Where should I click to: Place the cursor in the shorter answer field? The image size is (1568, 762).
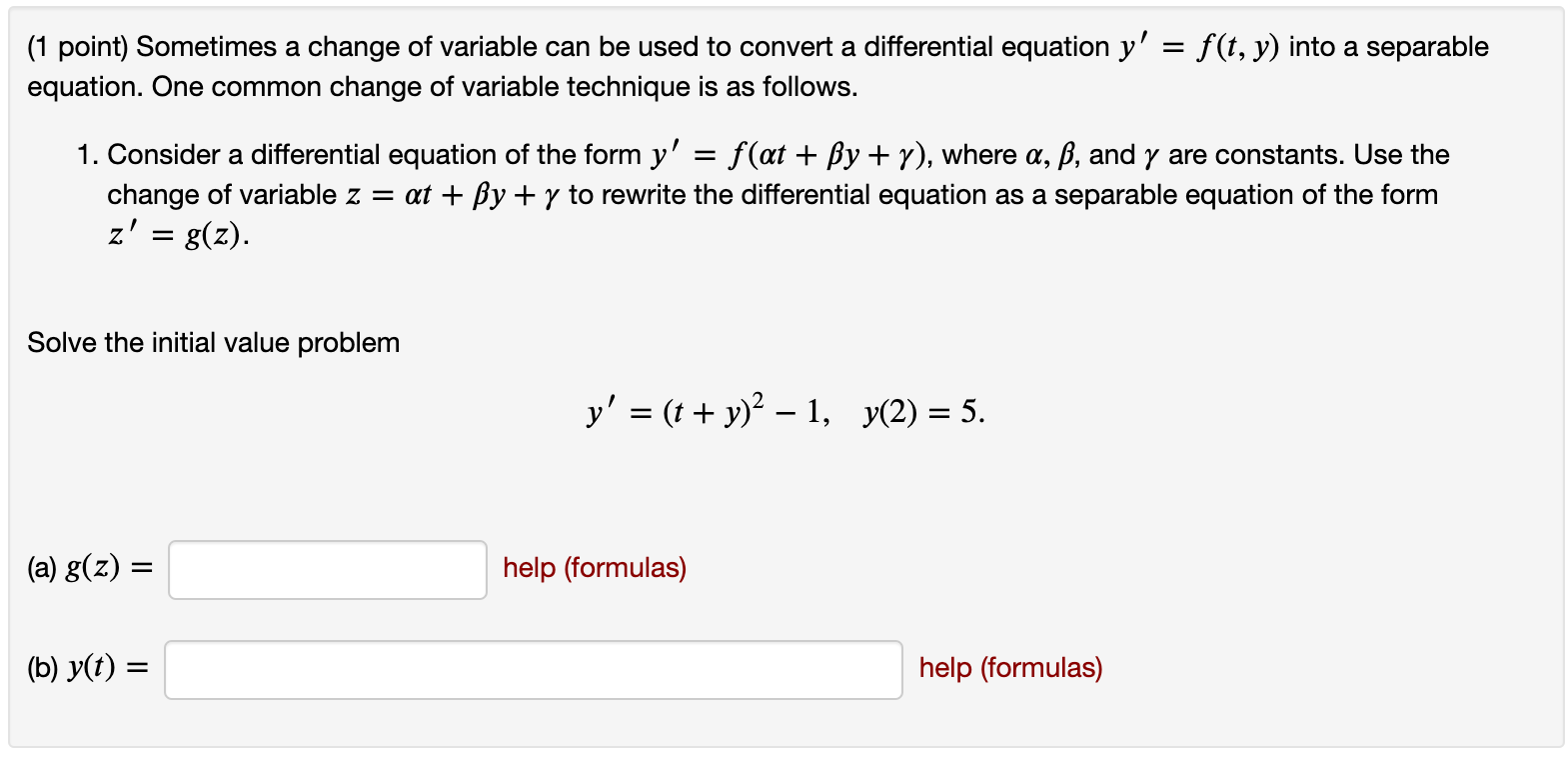point(327,569)
